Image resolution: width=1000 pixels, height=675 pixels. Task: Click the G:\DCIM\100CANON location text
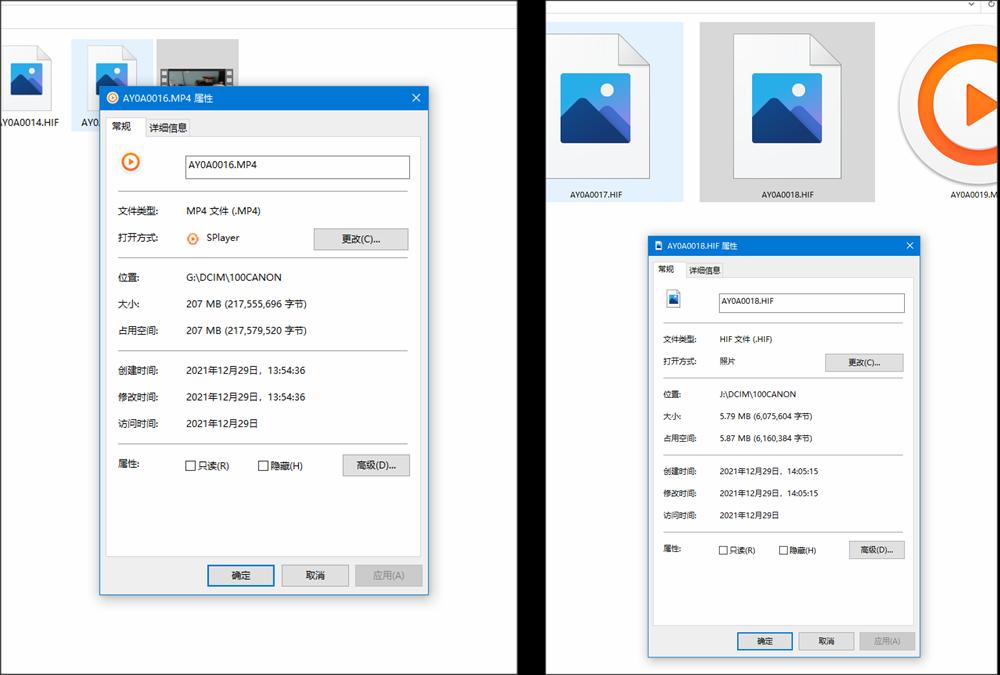click(233, 278)
